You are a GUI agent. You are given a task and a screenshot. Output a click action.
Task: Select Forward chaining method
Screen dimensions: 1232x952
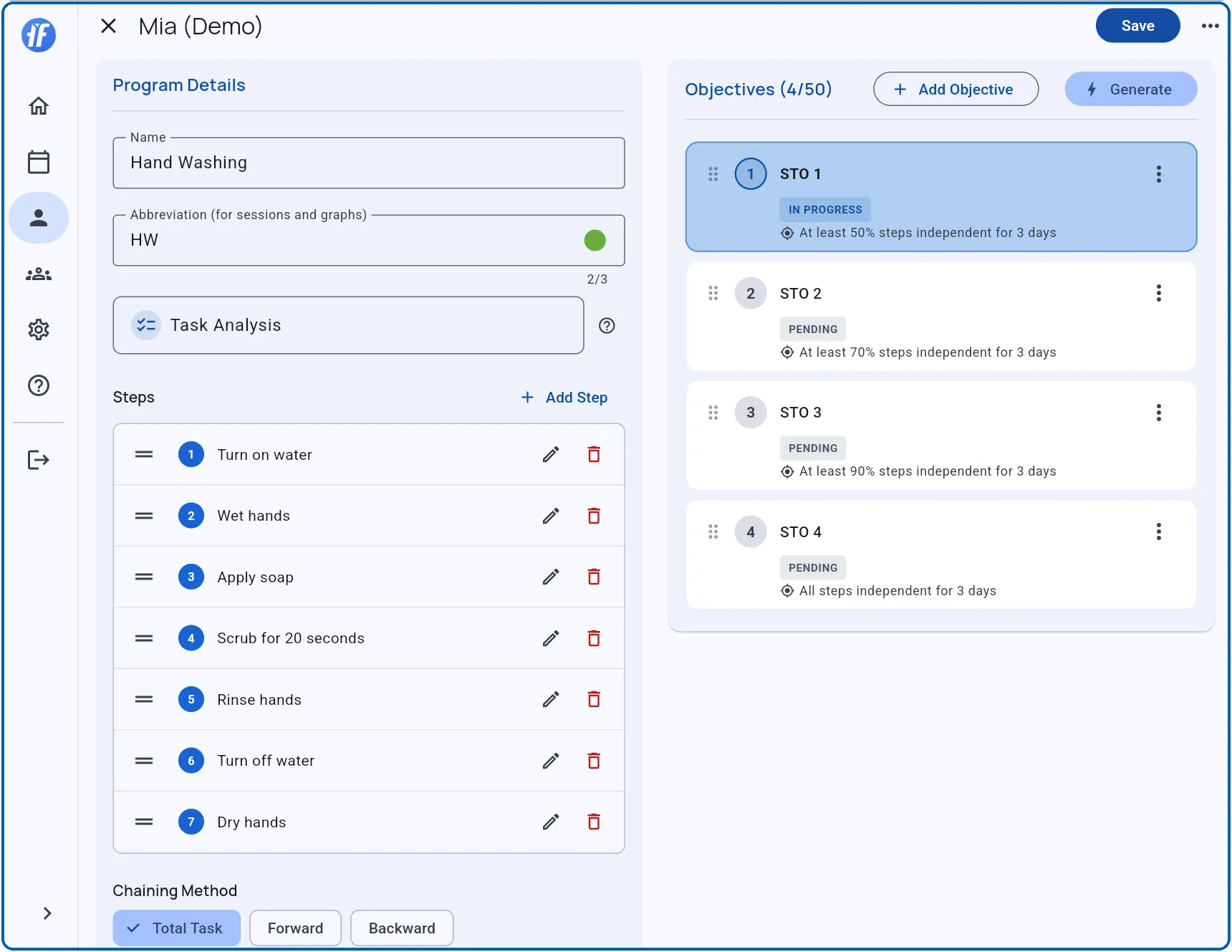pos(295,928)
